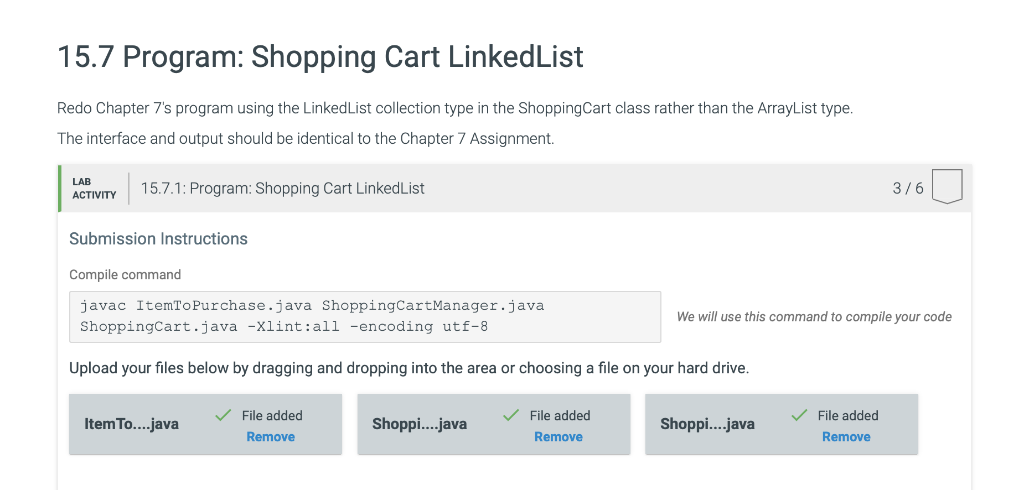Click the green checkmark on the third file card
Image resolution: width=1024 pixels, height=490 pixels.
[799, 415]
